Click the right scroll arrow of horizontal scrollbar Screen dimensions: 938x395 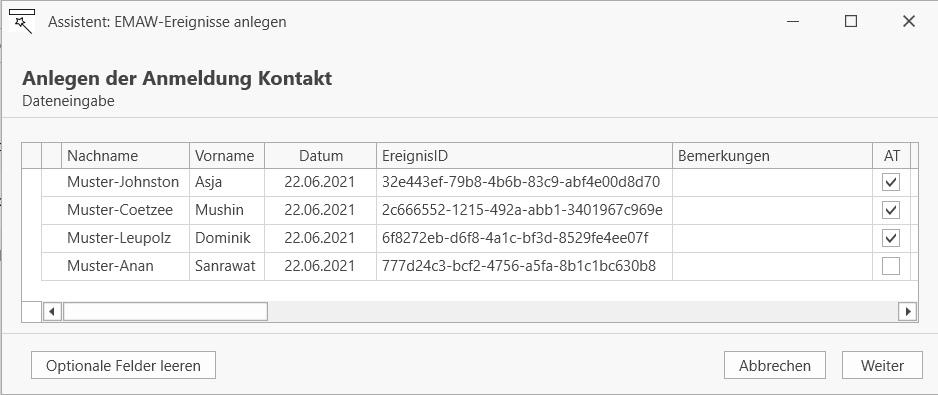pos(908,311)
